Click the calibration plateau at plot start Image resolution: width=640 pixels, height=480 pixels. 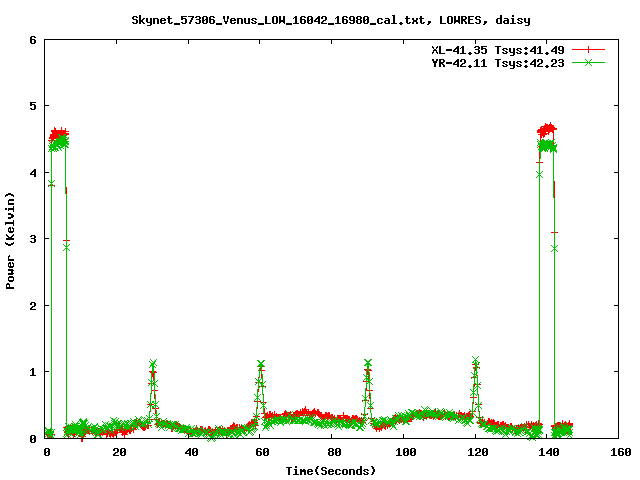tap(58, 138)
